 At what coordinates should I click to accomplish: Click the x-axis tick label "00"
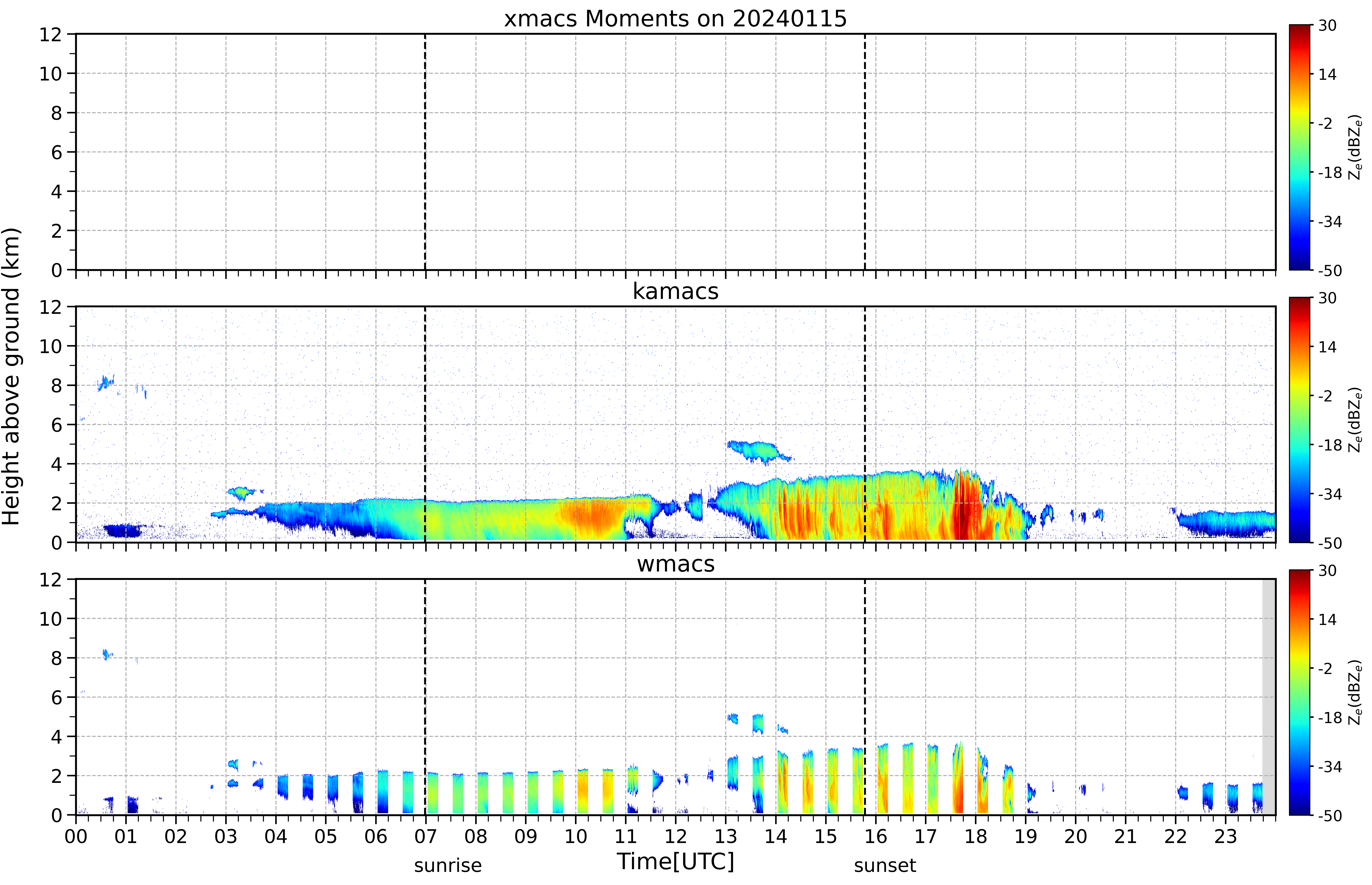click(x=76, y=837)
